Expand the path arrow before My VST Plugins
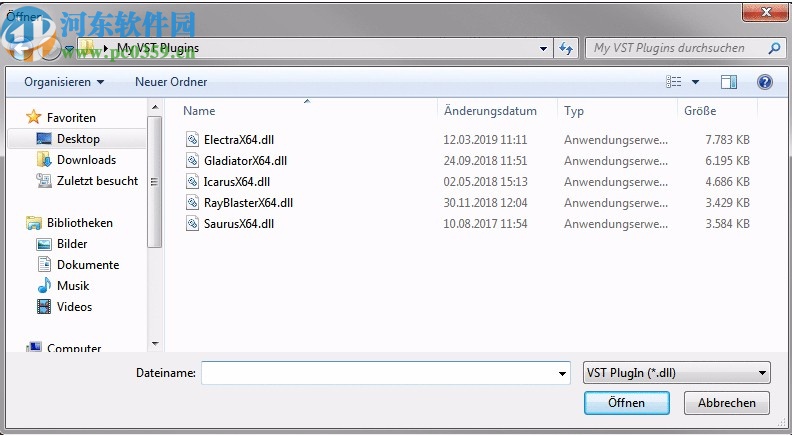 coord(106,49)
